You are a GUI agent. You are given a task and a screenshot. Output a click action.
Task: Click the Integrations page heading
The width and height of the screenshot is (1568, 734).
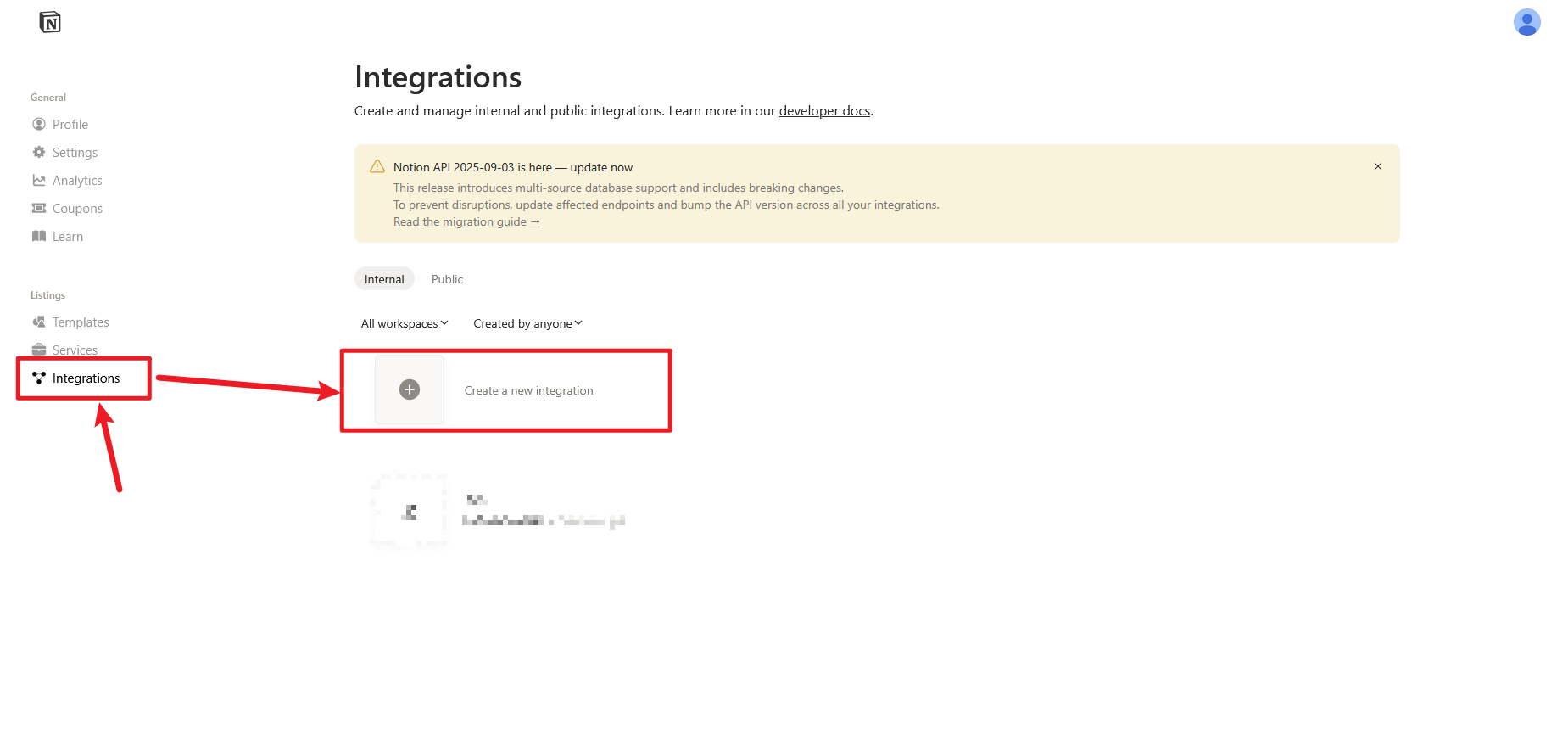(438, 77)
